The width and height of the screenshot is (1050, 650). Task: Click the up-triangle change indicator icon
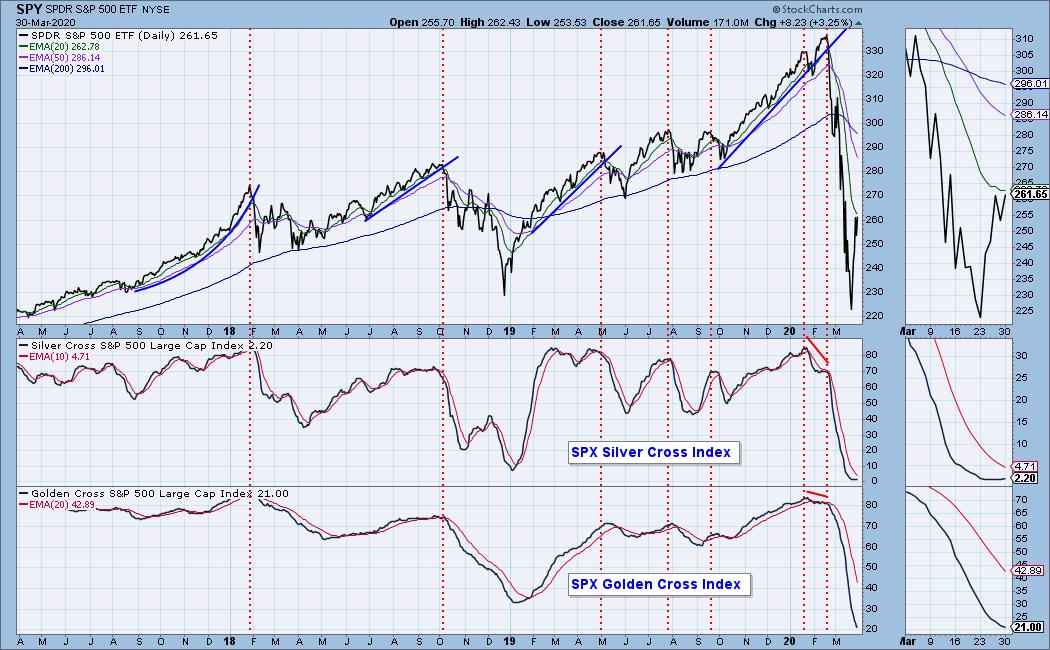pos(858,23)
